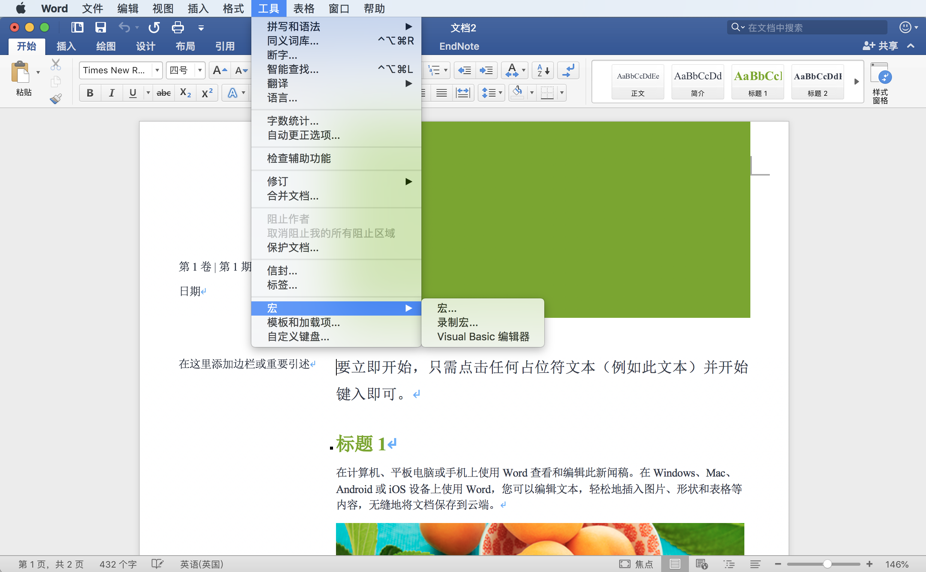Click the Increase Indent icon
The image size is (926, 572).
click(486, 70)
